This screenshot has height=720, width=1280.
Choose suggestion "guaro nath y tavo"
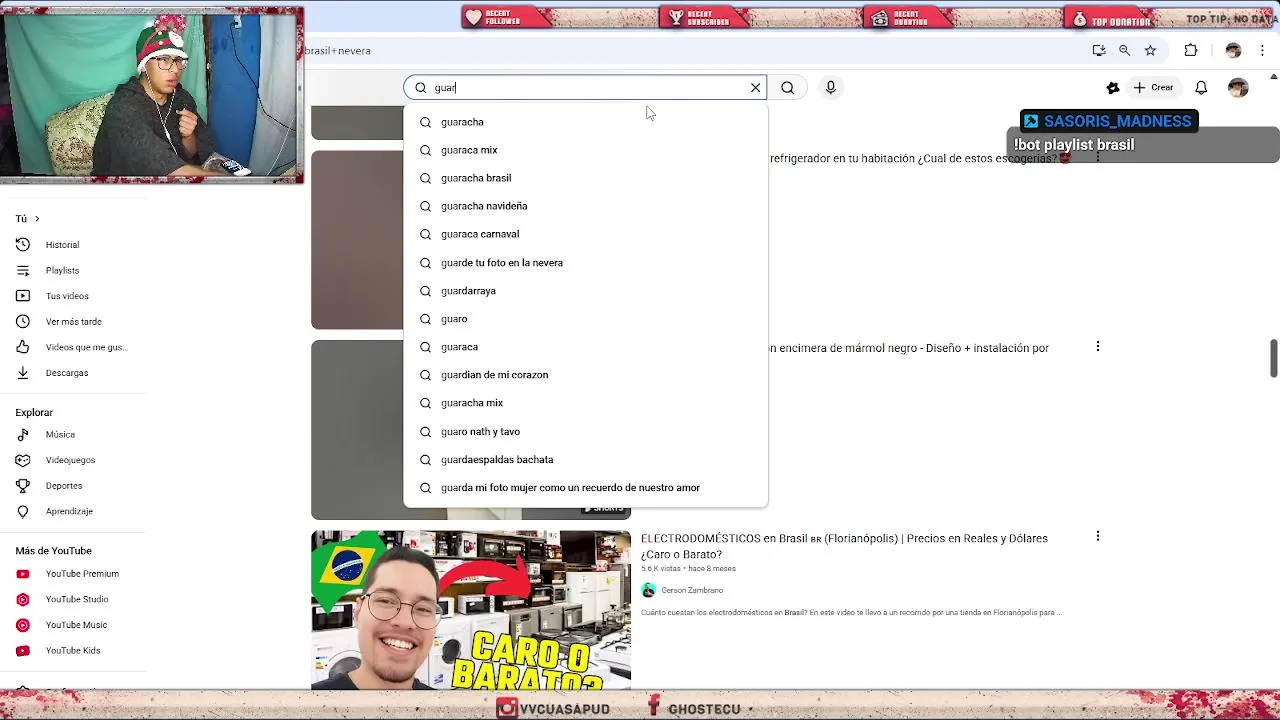click(x=585, y=432)
